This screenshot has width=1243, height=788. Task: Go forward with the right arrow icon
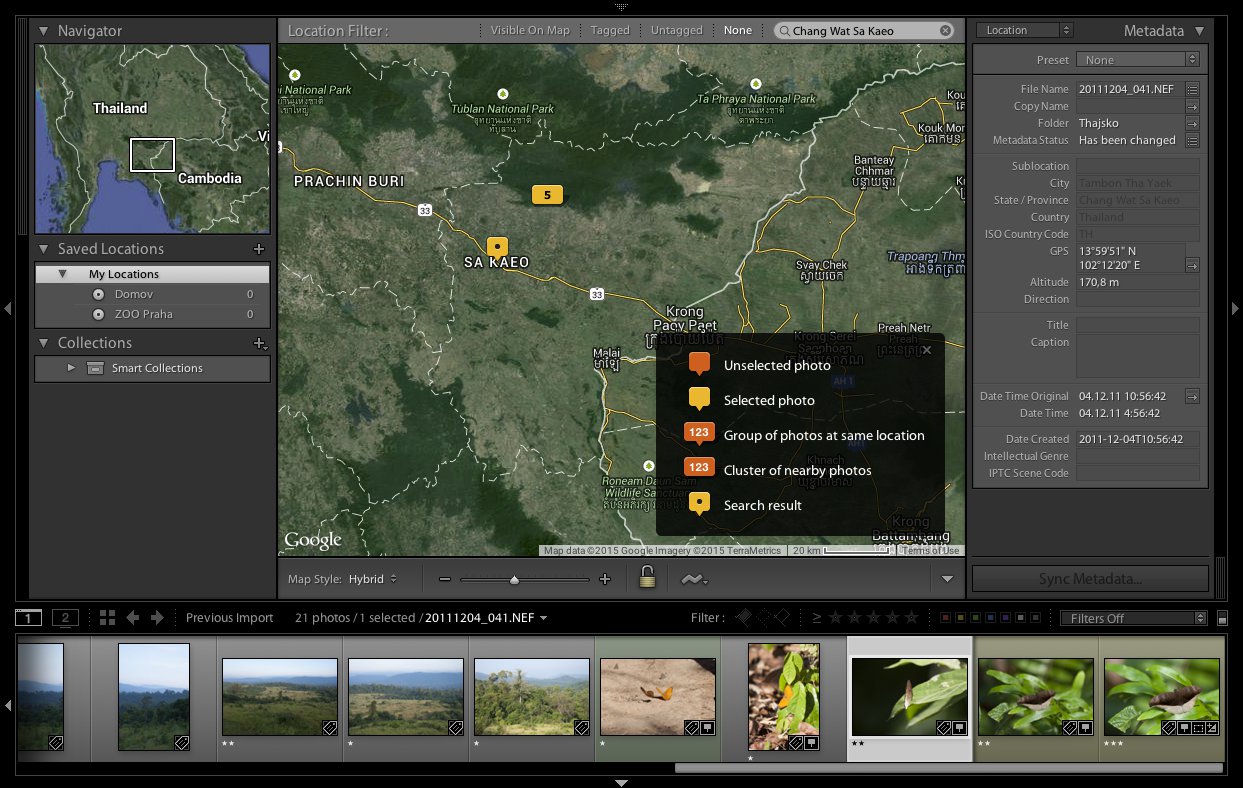(157, 618)
